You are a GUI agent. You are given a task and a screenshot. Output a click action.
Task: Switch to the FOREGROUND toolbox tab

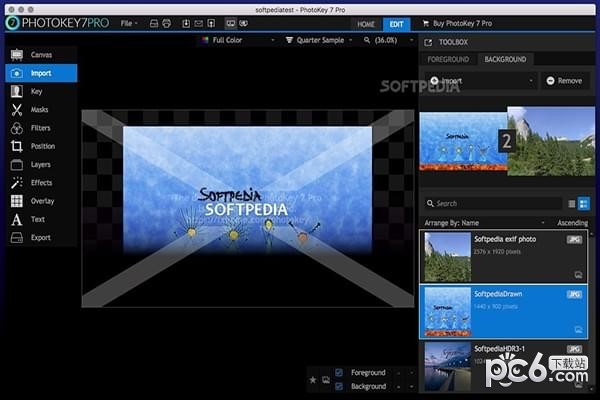(448, 59)
